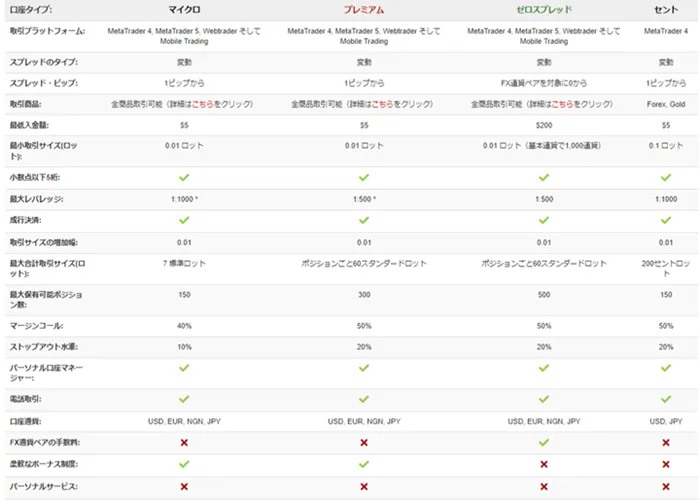The height and width of the screenshot is (502, 700).
Task: Open the こちら link in プレミアム column
Action: click(383, 104)
